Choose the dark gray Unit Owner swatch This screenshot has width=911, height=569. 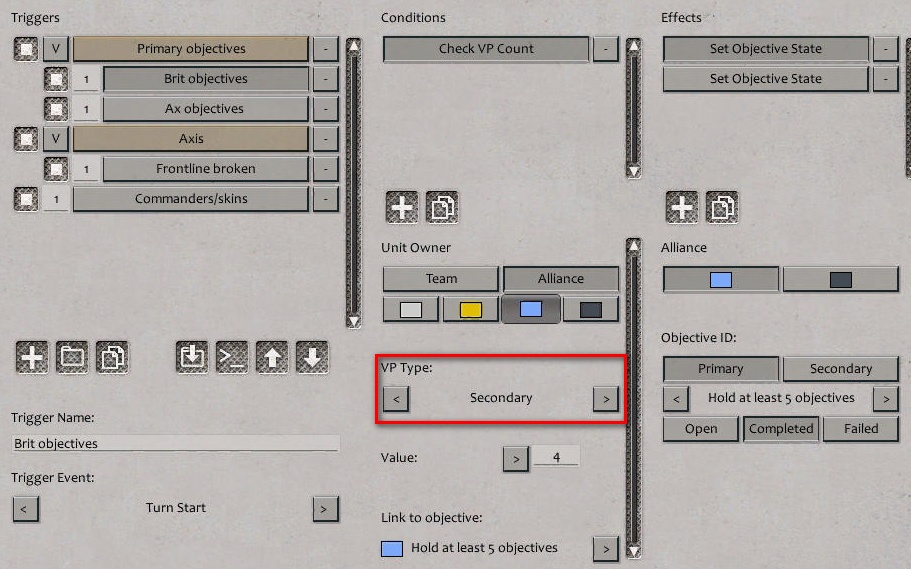(x=591, y=310)
